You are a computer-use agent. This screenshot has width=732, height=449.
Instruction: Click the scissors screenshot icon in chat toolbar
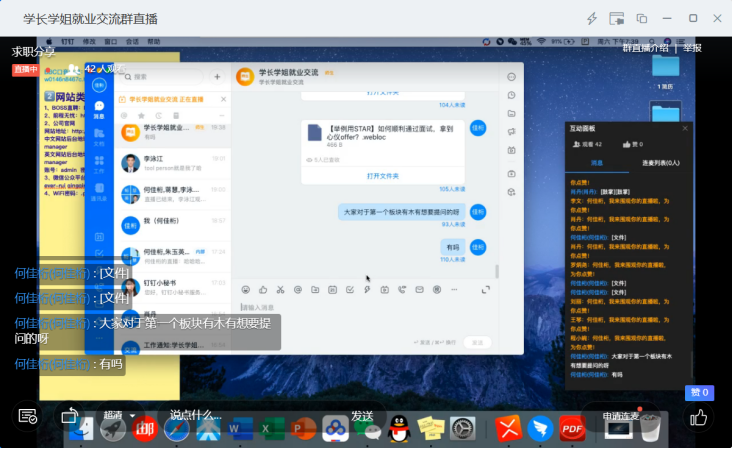point(280,290)
